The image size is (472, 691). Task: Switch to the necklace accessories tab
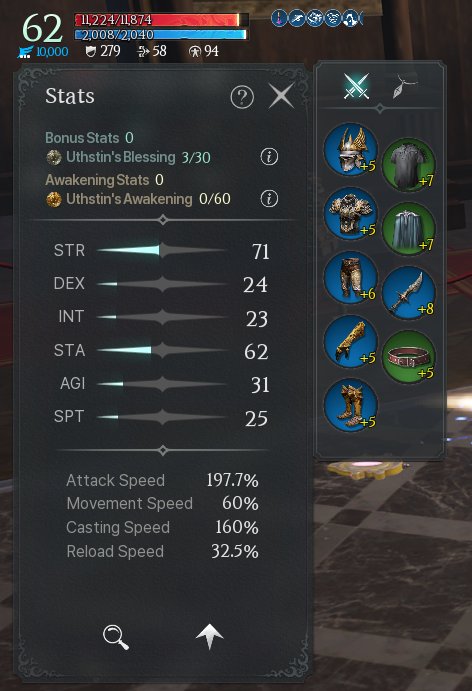[404, 86]
